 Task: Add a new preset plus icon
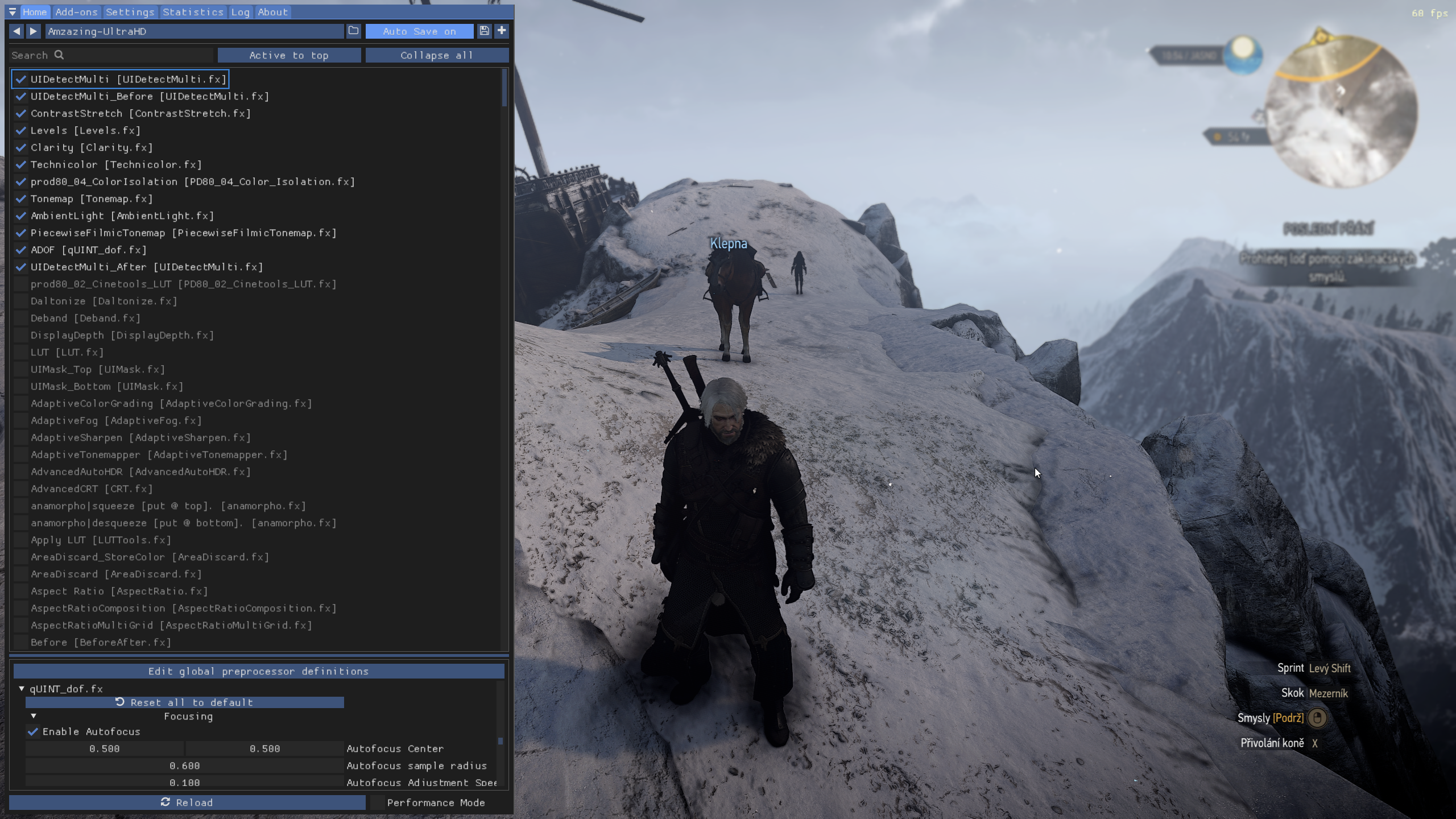502,31
